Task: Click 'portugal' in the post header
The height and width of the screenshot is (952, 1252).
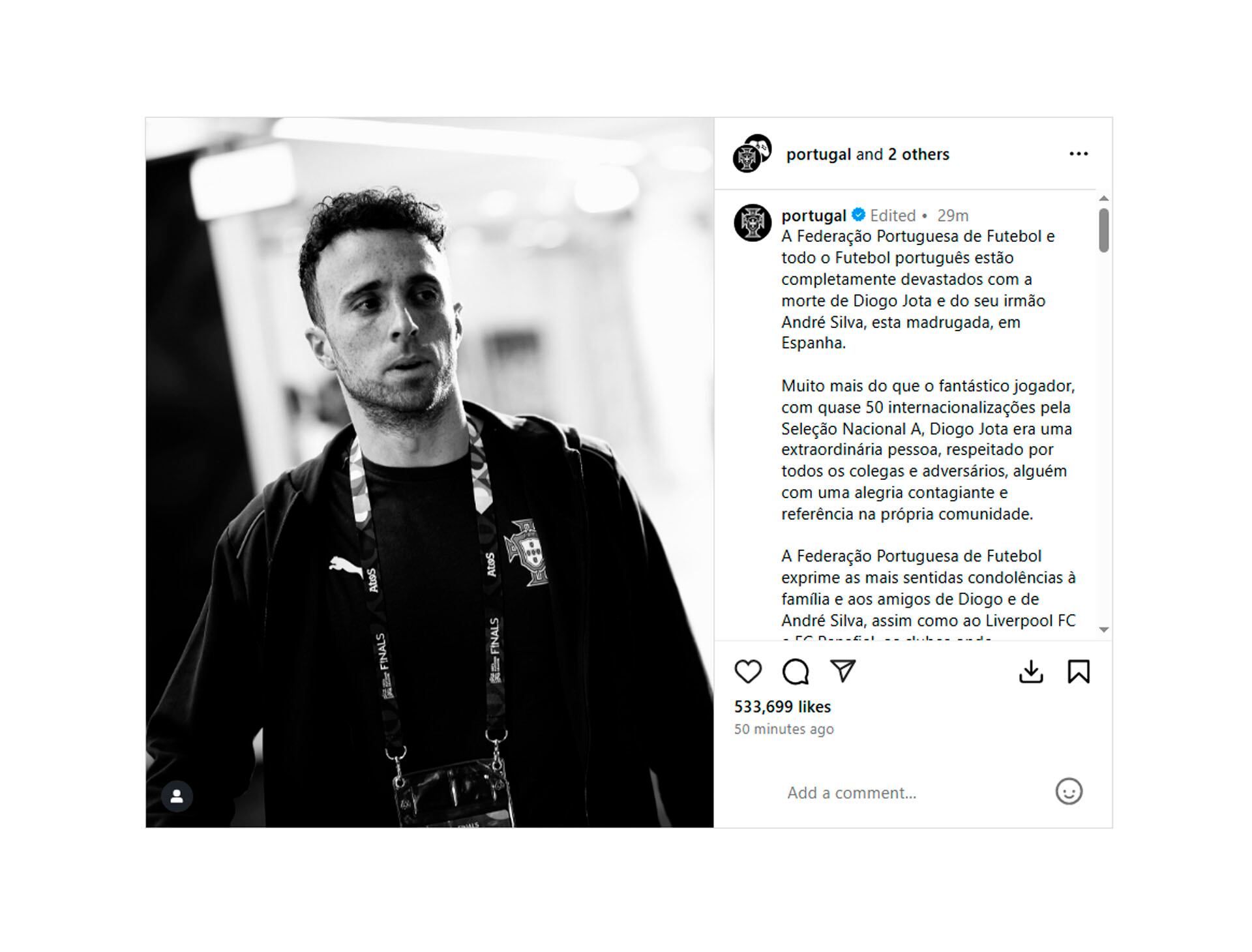Action: (818, 155)
